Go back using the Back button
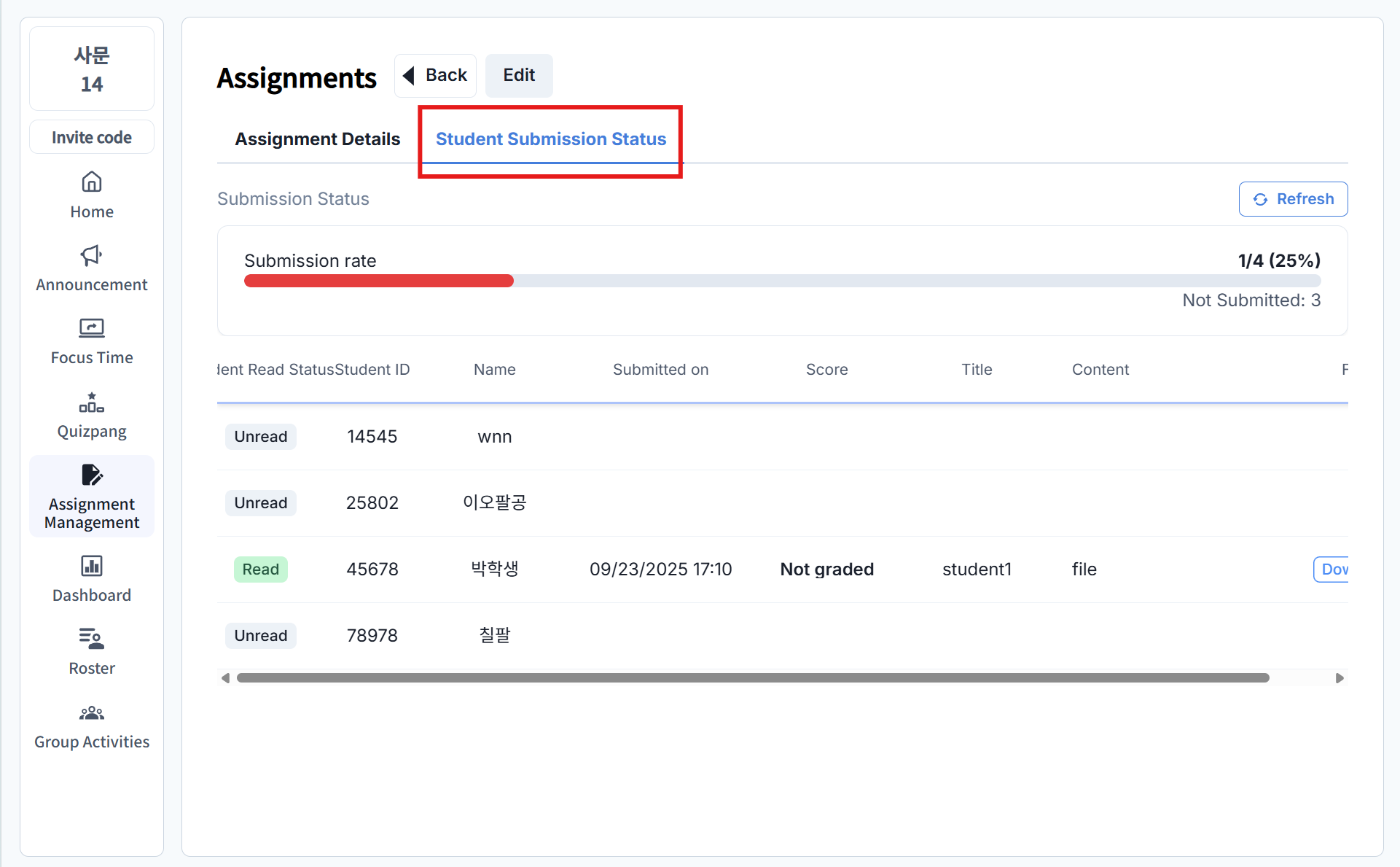 click(435, 75)
